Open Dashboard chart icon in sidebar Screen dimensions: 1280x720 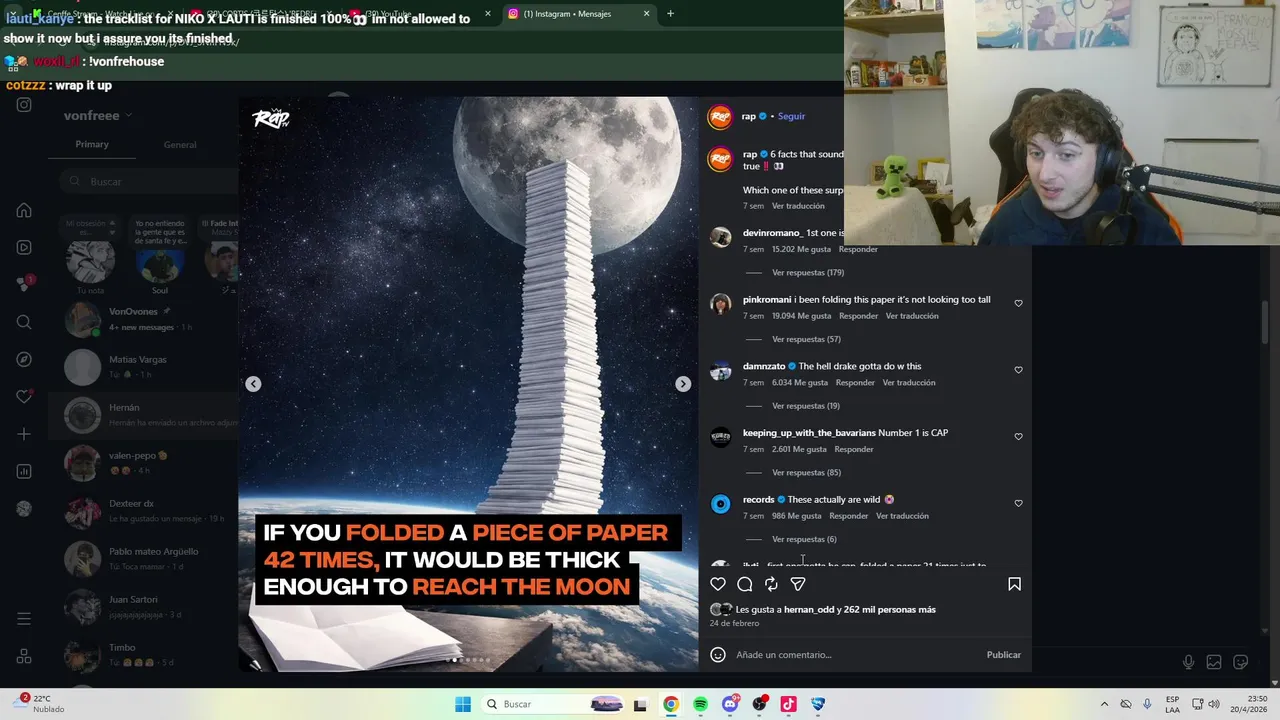pyautogui.click(x=24, y=471)
